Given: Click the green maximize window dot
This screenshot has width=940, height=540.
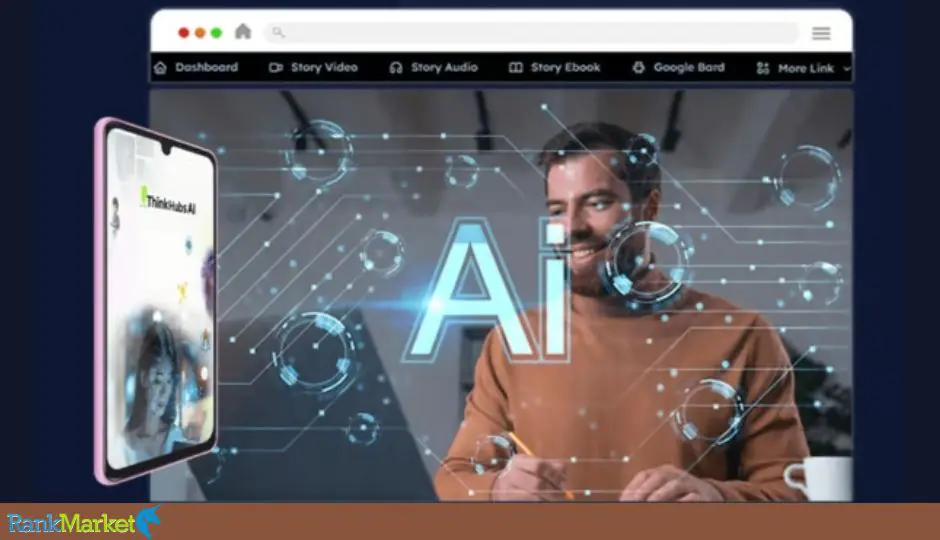Looking at the screenshot, I should tap(216, 32).
